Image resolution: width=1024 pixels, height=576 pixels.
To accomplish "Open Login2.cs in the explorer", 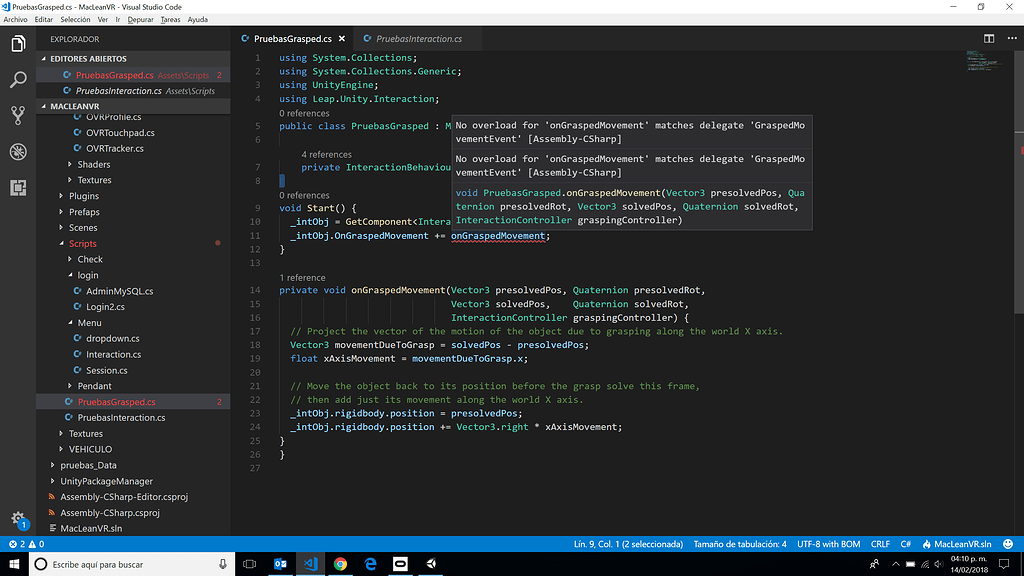I will pos(105,307).
